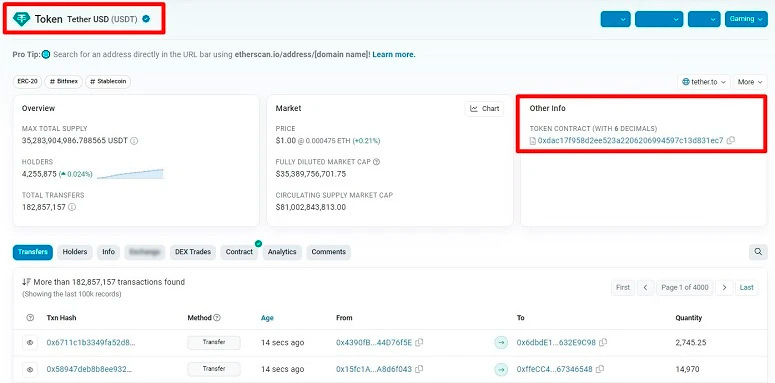This screenshot has height=383, width=775.
Task: Copy From address 0x4390fB...44D76f5E
Action: [x=419, y=342]
